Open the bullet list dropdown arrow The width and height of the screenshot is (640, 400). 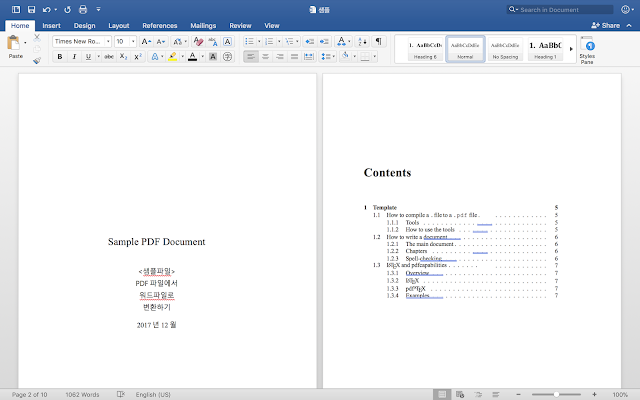[259, 42]
